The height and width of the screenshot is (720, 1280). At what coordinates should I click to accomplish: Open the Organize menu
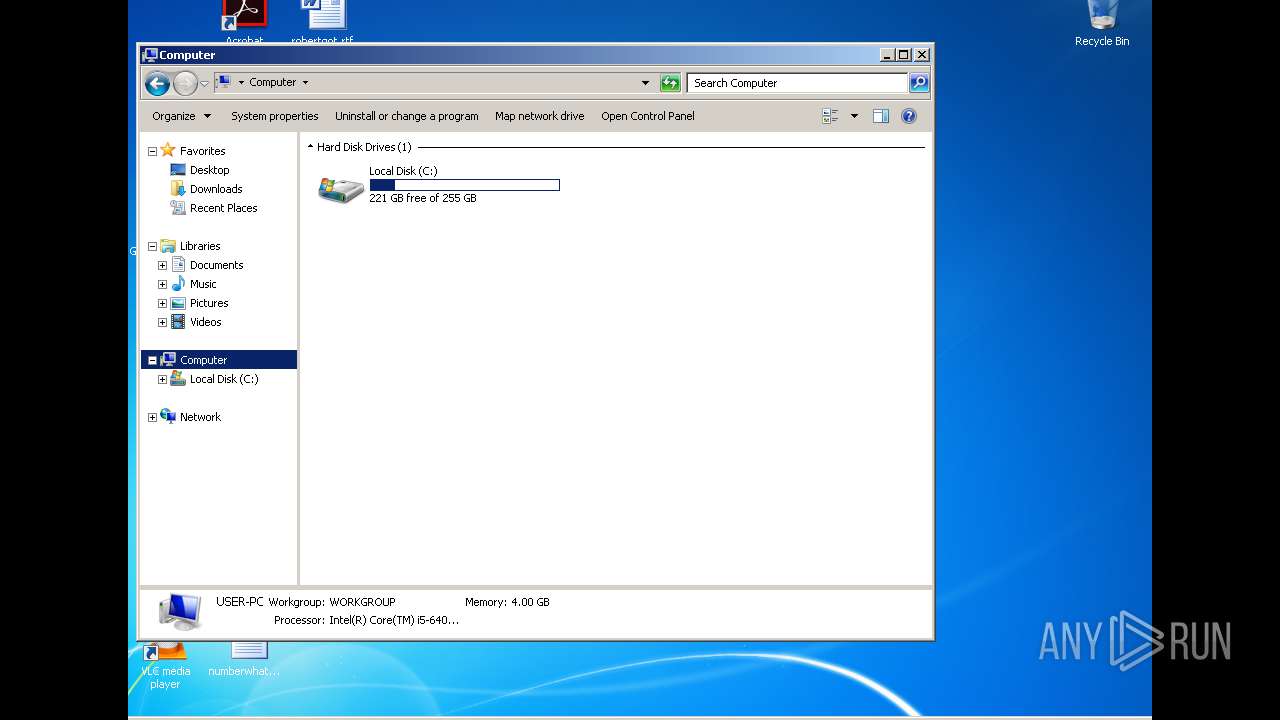pos(181,116)
